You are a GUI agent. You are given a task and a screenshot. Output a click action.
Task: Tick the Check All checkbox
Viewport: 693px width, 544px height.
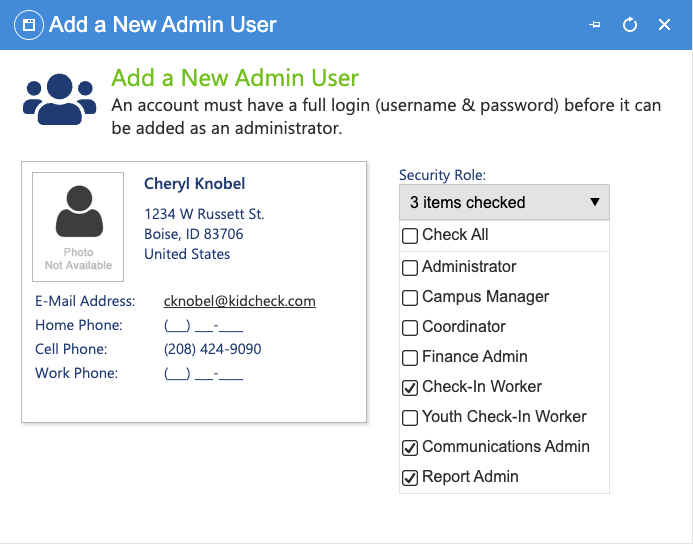click(x=410, y=236)
